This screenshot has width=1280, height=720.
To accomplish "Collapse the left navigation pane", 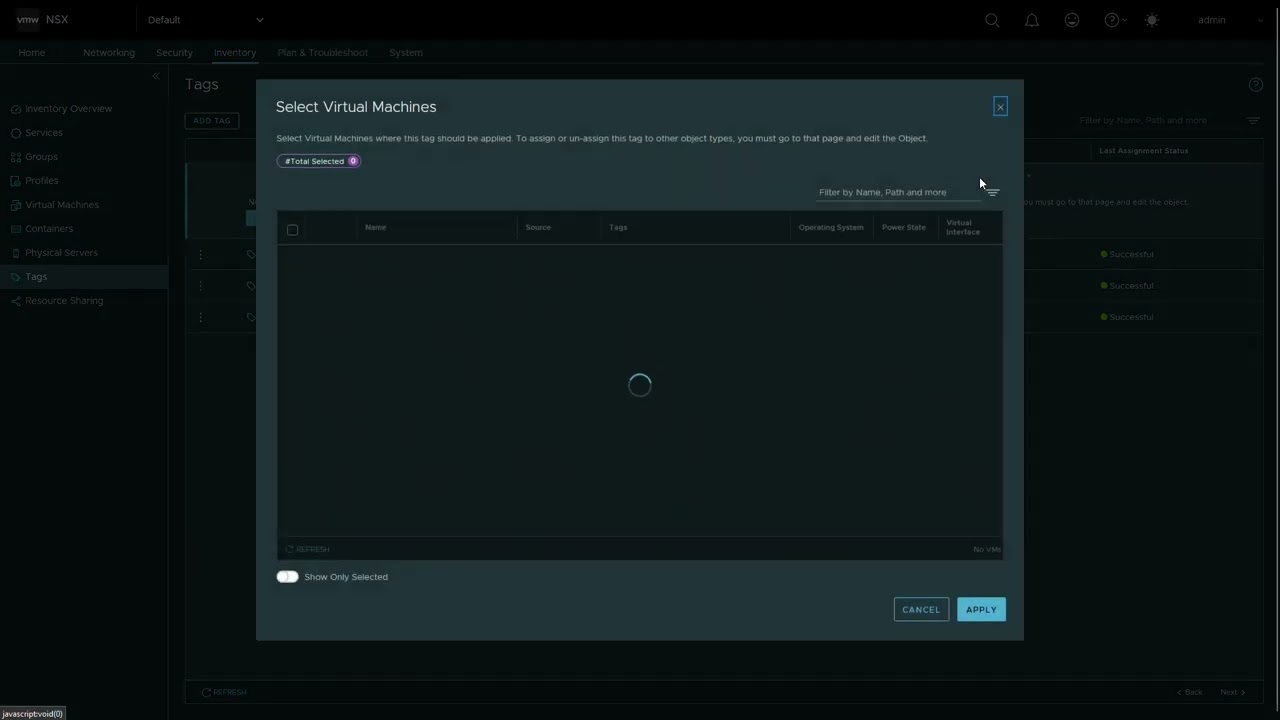I will tap(156, 76).
